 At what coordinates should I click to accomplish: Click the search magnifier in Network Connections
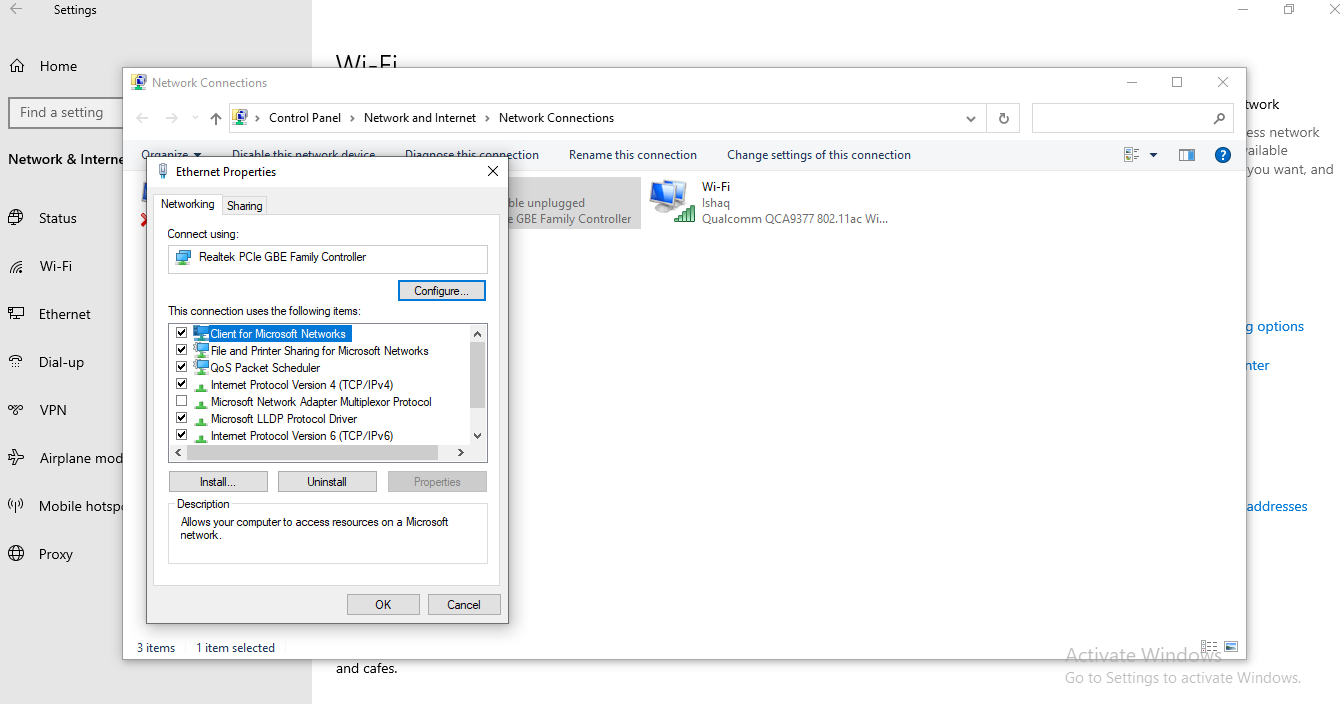point(1219,118)
